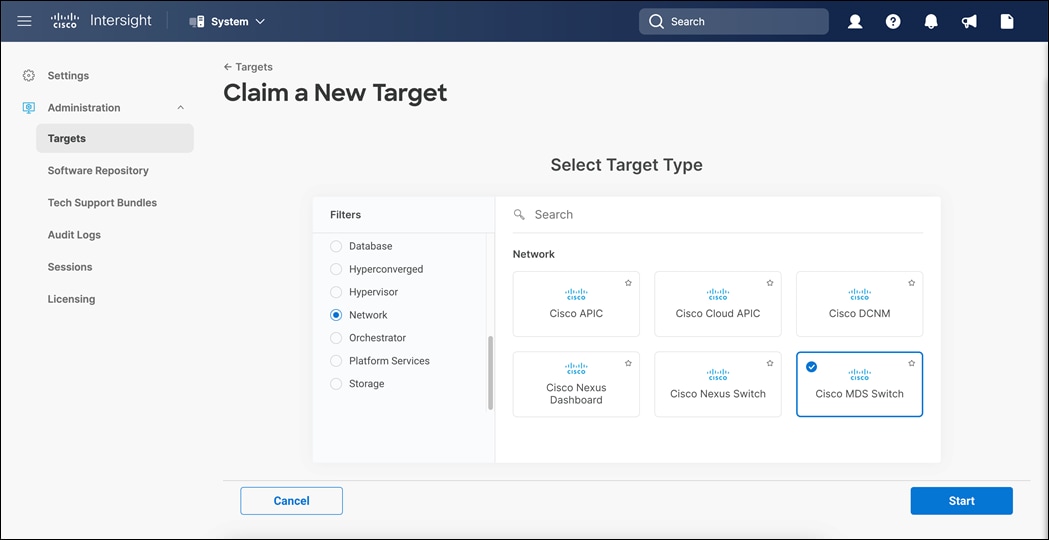Open the Help question mark icon
1049x540 pixels.
point(893,22)
